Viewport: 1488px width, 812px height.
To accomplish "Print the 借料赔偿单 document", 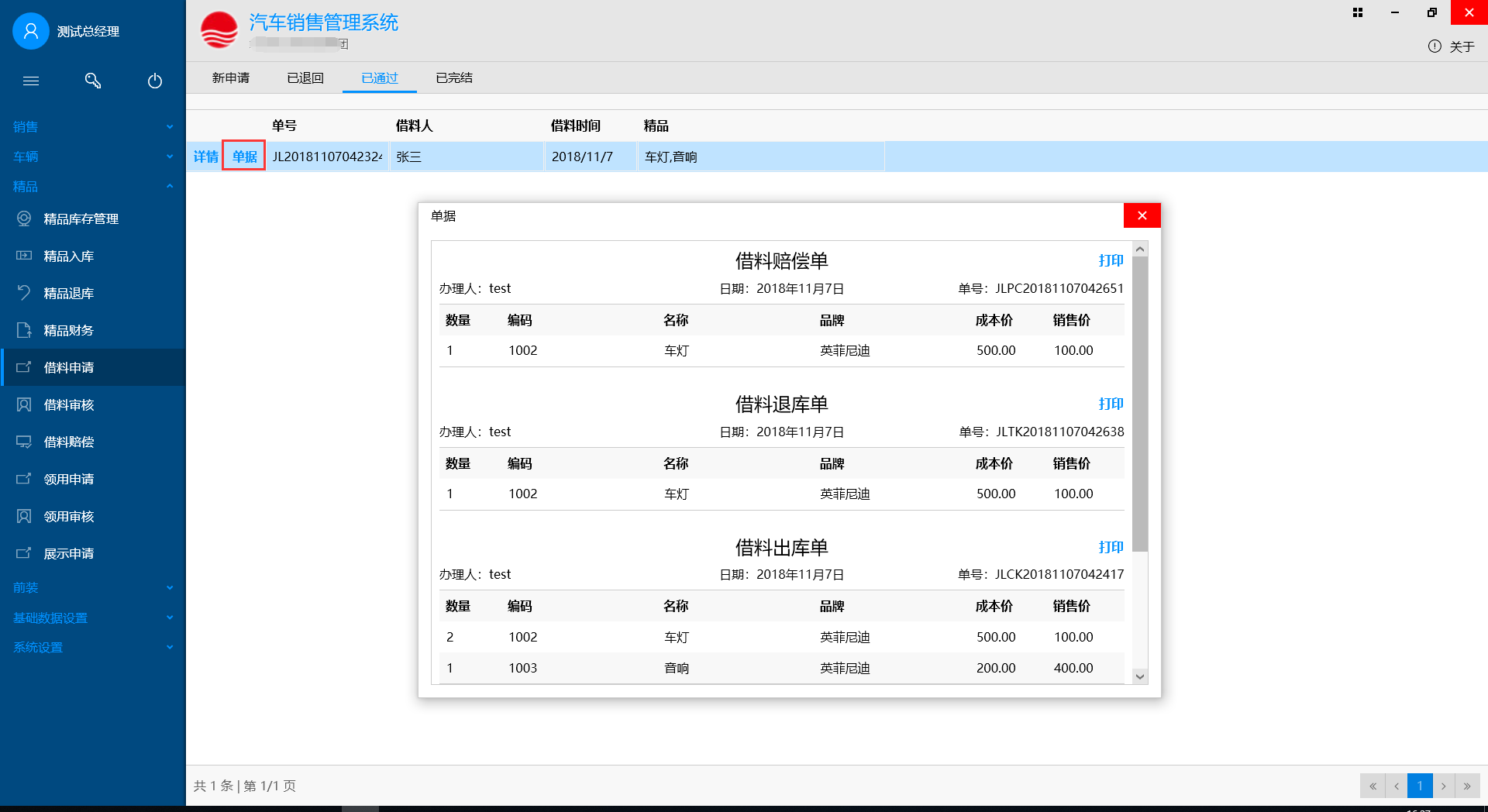I will (x=1111, y=261).
